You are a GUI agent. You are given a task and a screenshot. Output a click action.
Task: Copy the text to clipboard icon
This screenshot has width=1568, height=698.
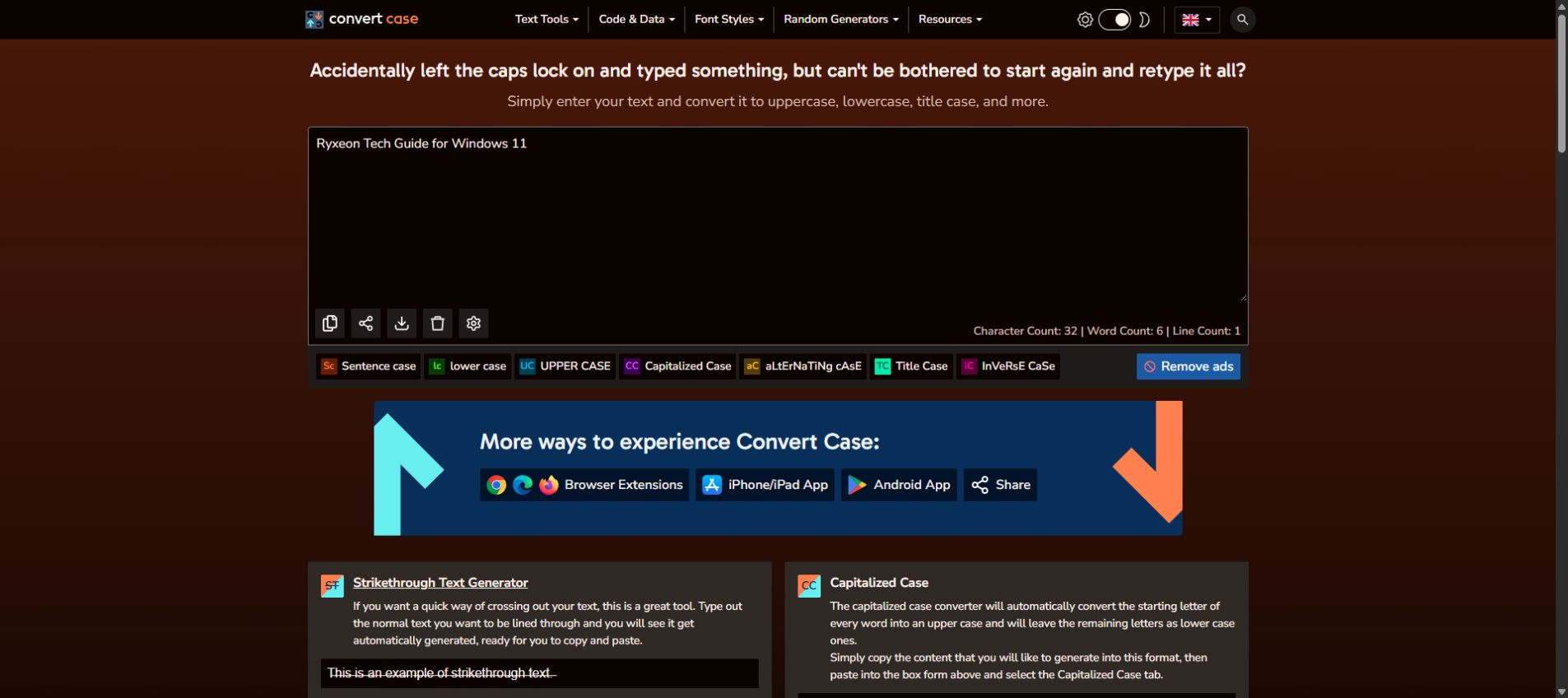[x=330, y=323]
